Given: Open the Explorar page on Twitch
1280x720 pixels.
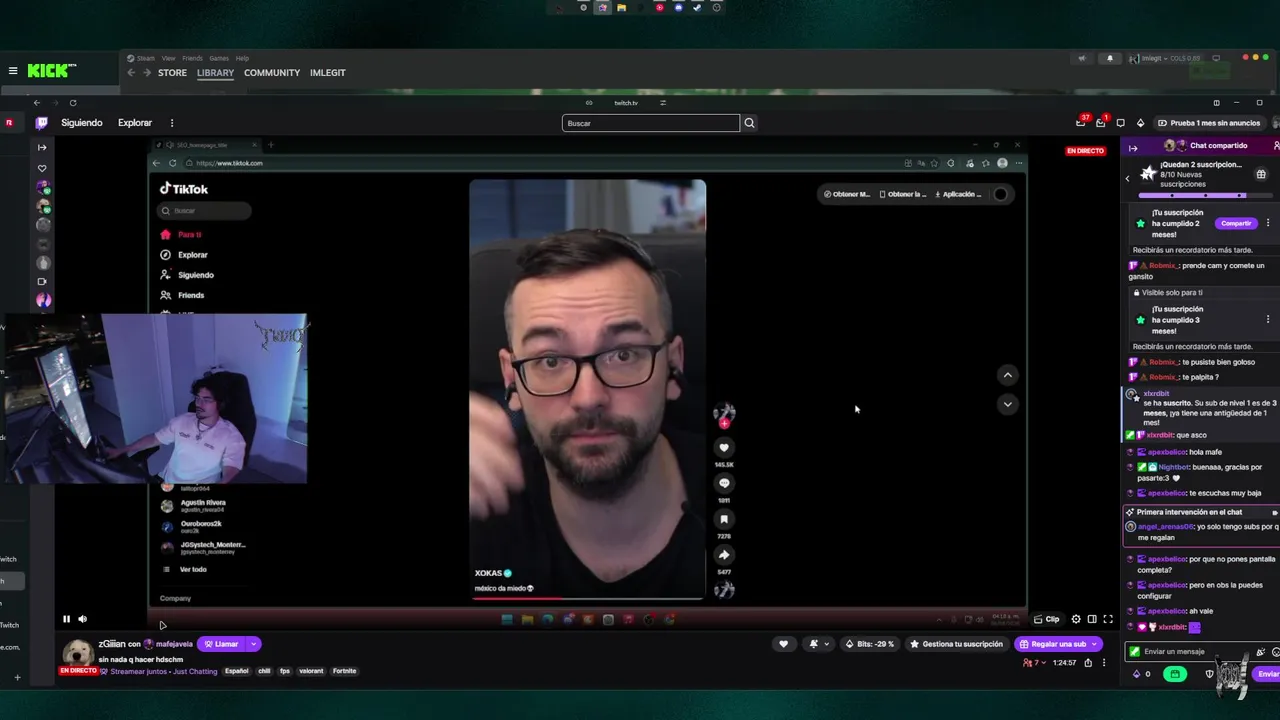Looking at the screenshot, I should click(135, 123).
